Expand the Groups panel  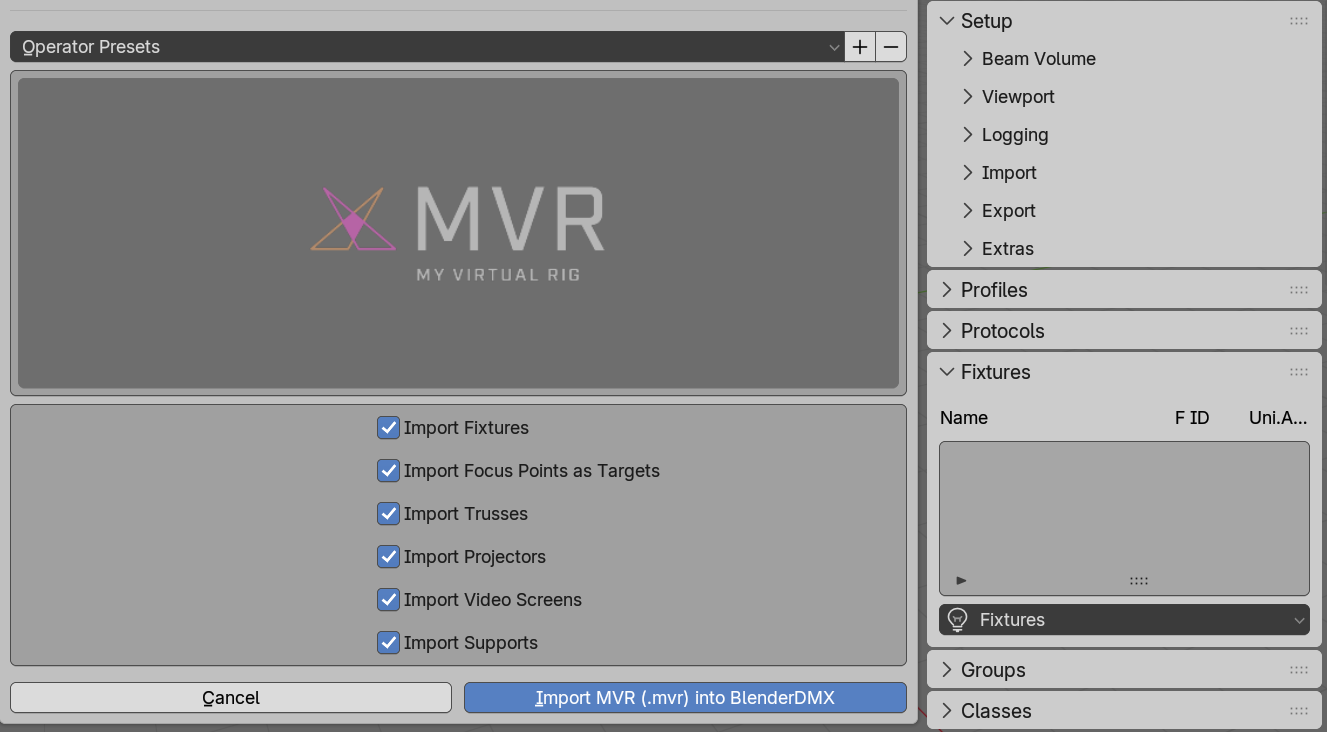pyautogui.click(x=947, y=670)
